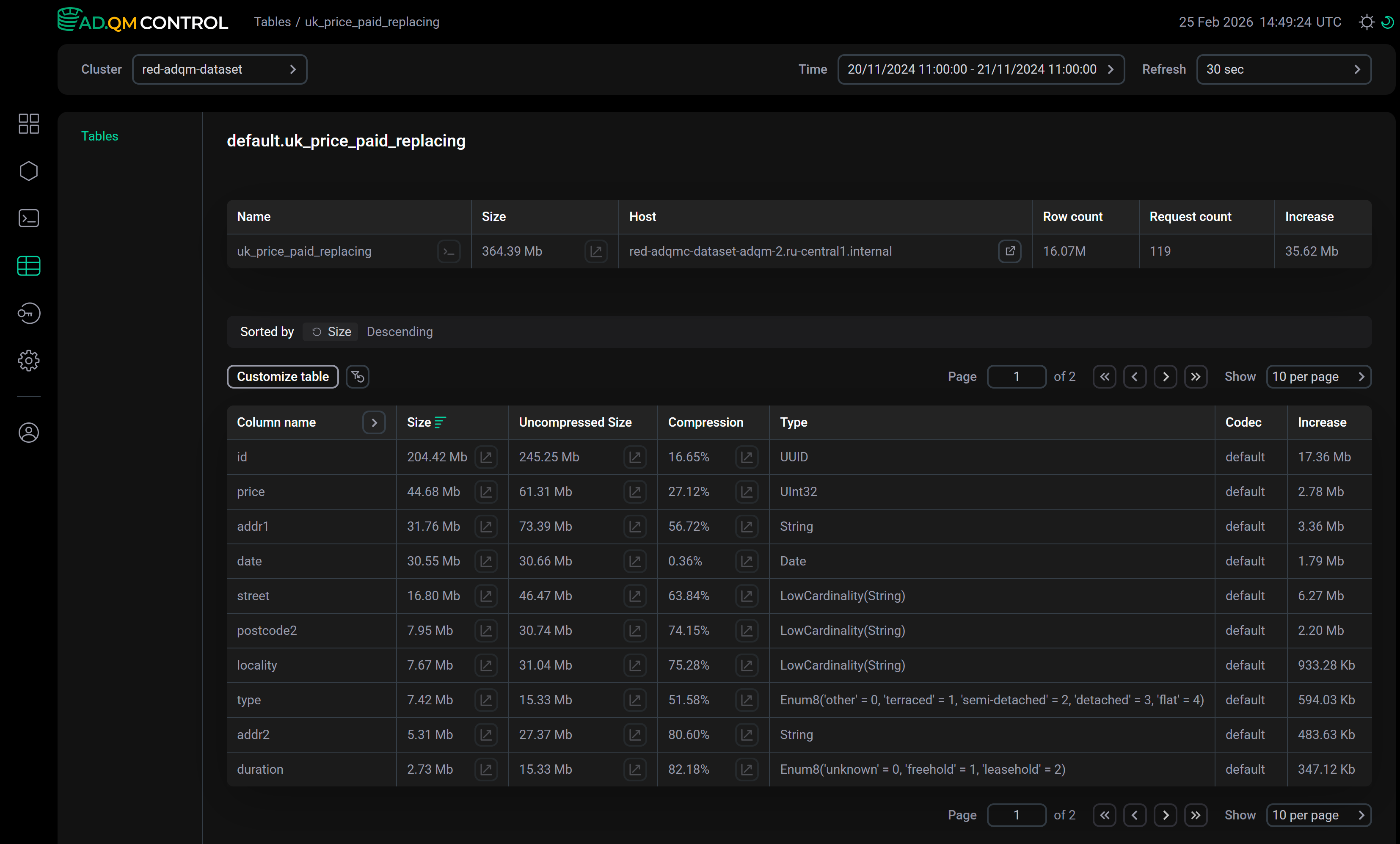The image size is (1400, 844).
Task: Open console for uk_price_paid_replacing table
Action: 449,251
